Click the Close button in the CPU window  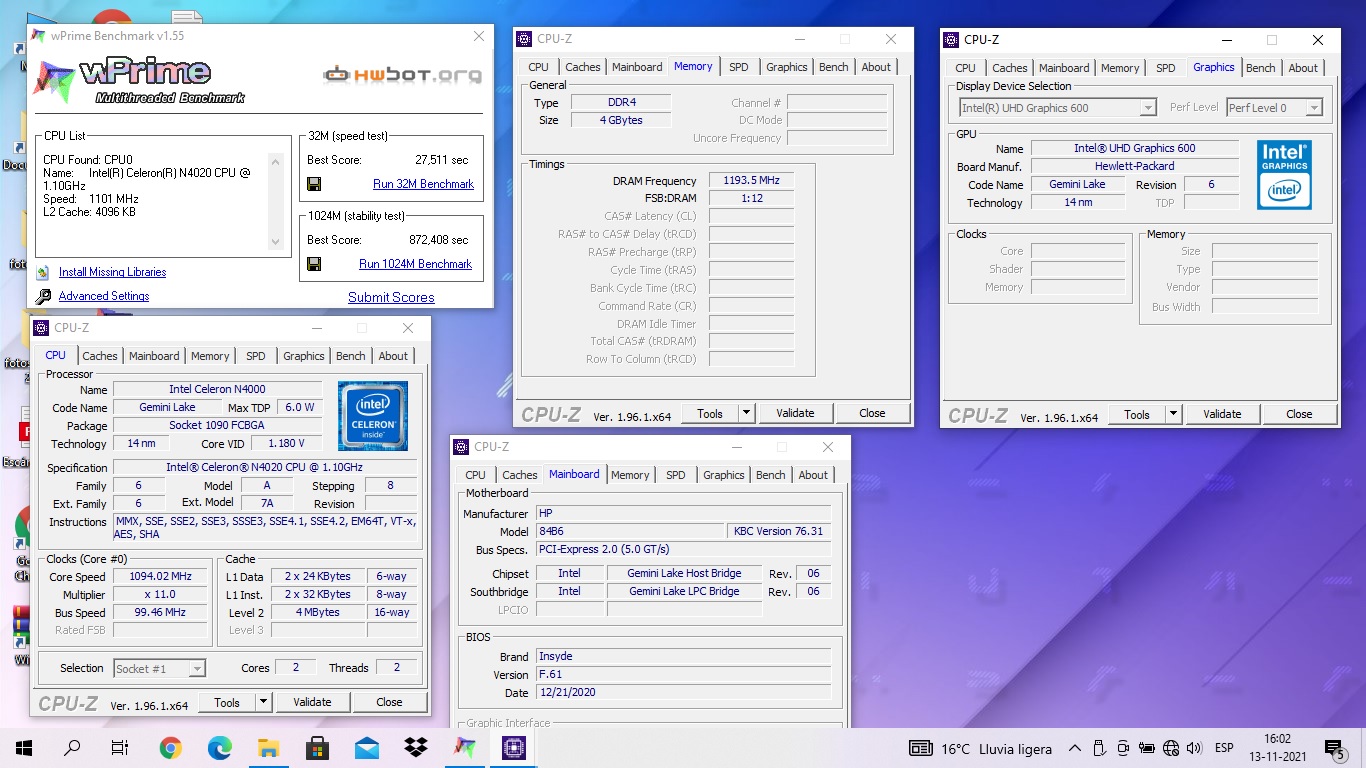(389, 702)
